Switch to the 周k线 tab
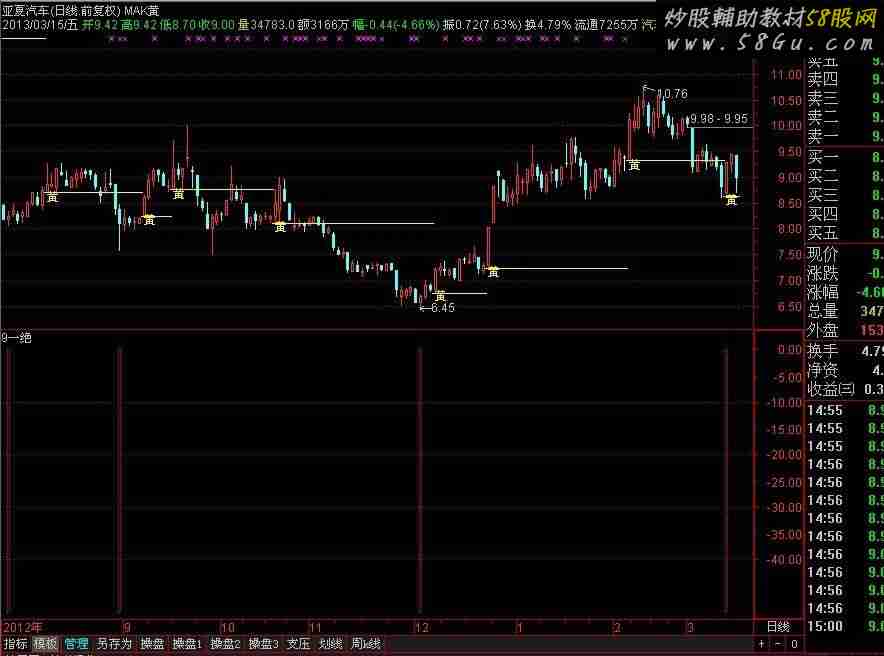 tap(366, 644)
